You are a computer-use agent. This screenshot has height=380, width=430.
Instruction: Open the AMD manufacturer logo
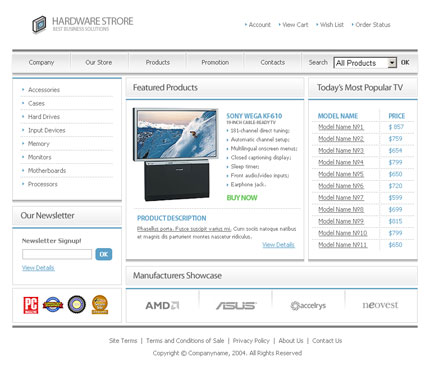[162, 305]
